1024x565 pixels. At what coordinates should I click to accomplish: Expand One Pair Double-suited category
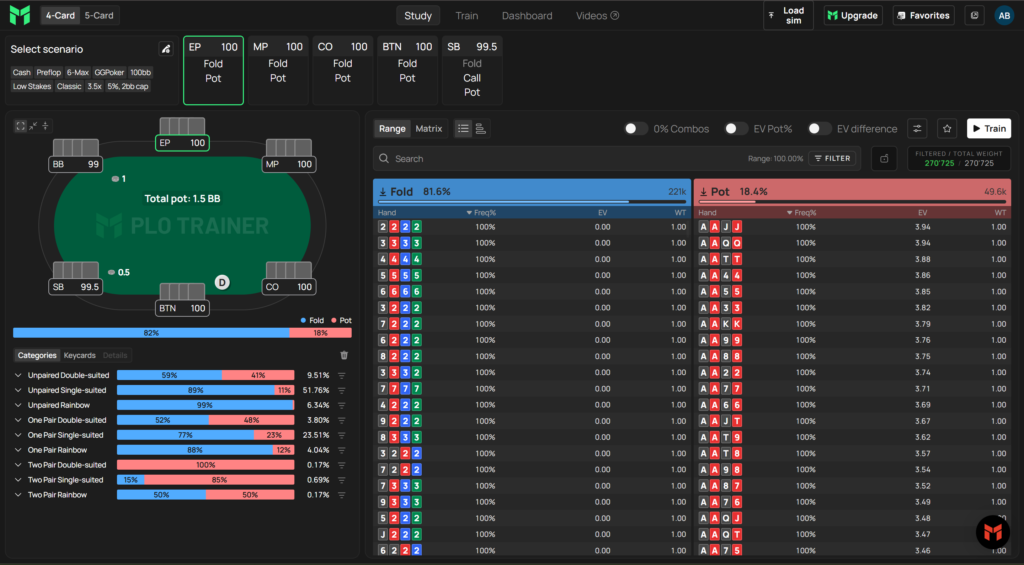[x=18, y=421]
